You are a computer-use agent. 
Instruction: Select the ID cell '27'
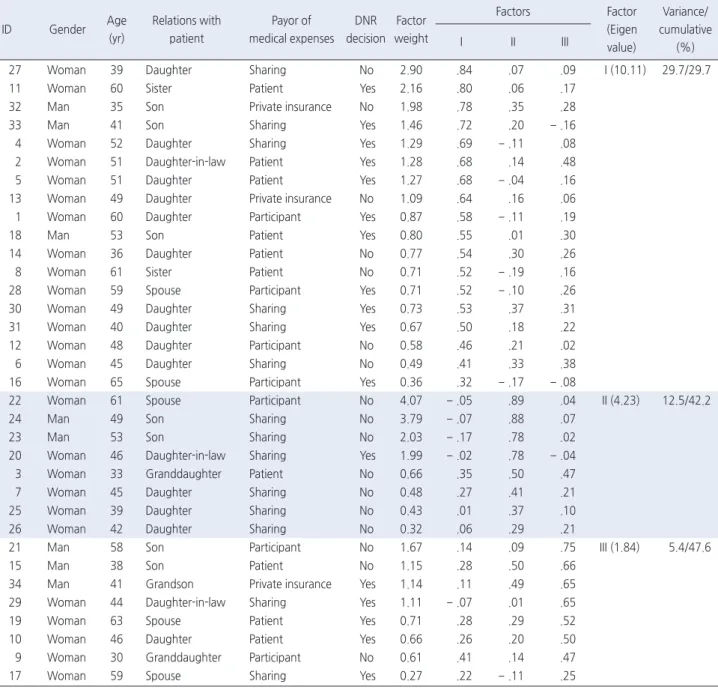pos(15,70)
